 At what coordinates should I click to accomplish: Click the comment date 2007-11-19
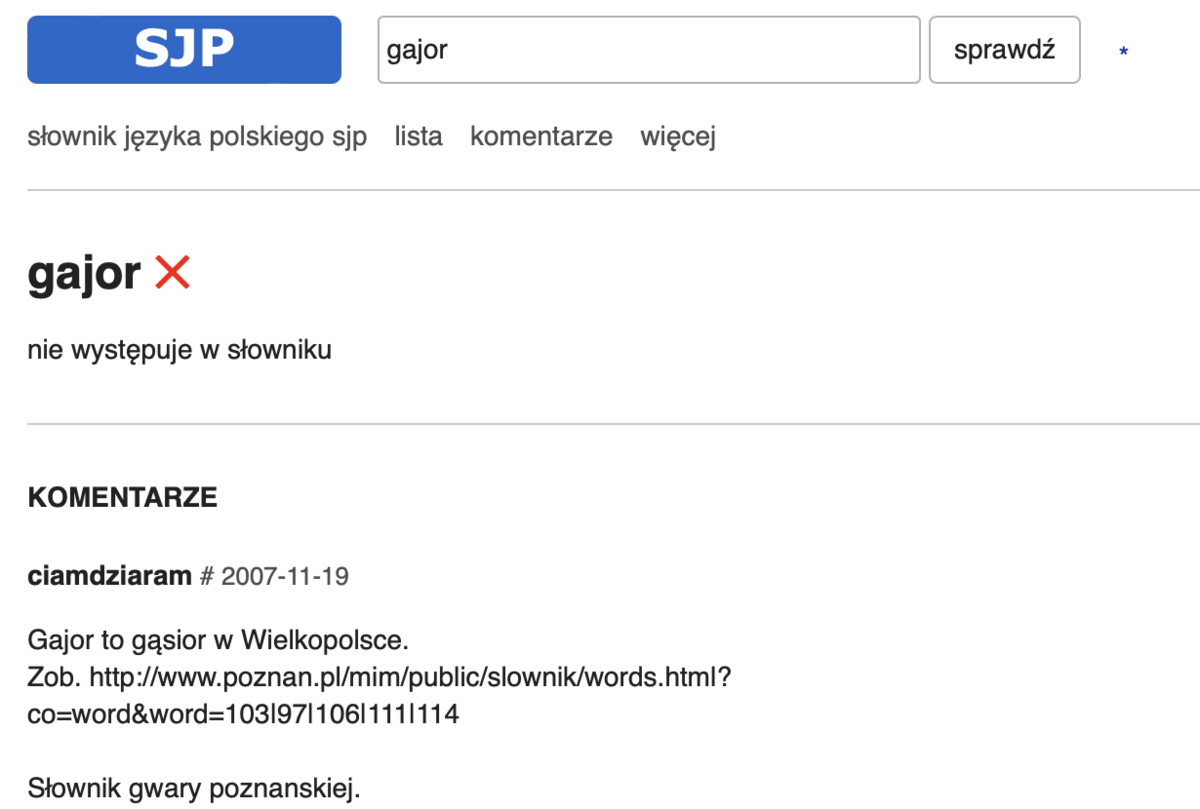[x=285, y=577]
